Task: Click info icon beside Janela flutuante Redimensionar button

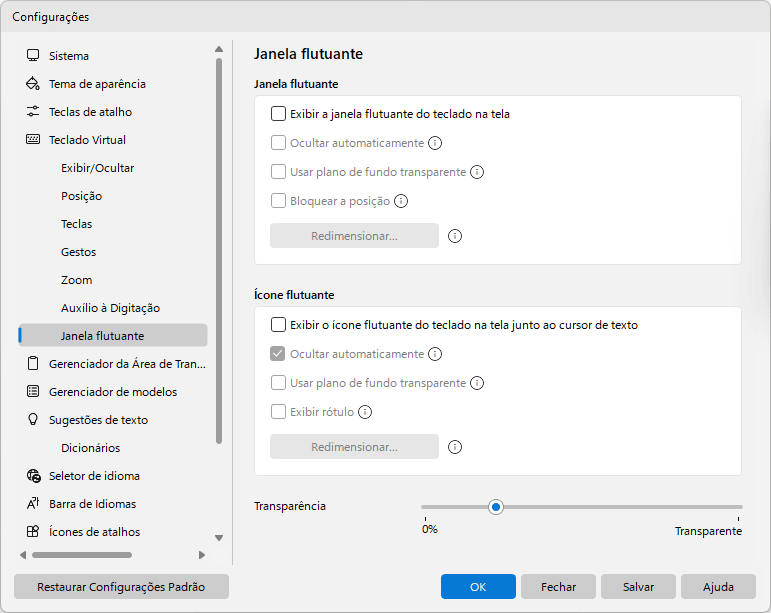Action: 455,236
